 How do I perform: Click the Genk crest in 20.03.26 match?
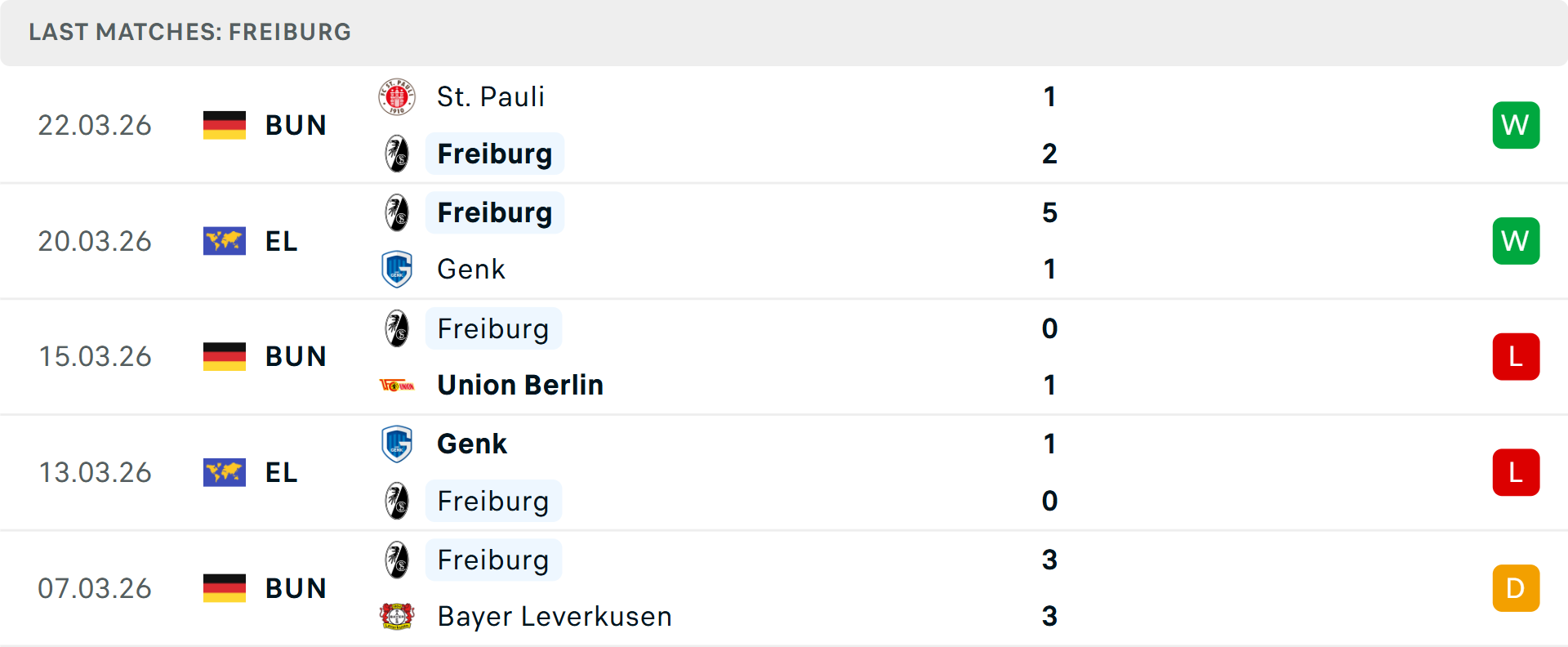[397, 270]
